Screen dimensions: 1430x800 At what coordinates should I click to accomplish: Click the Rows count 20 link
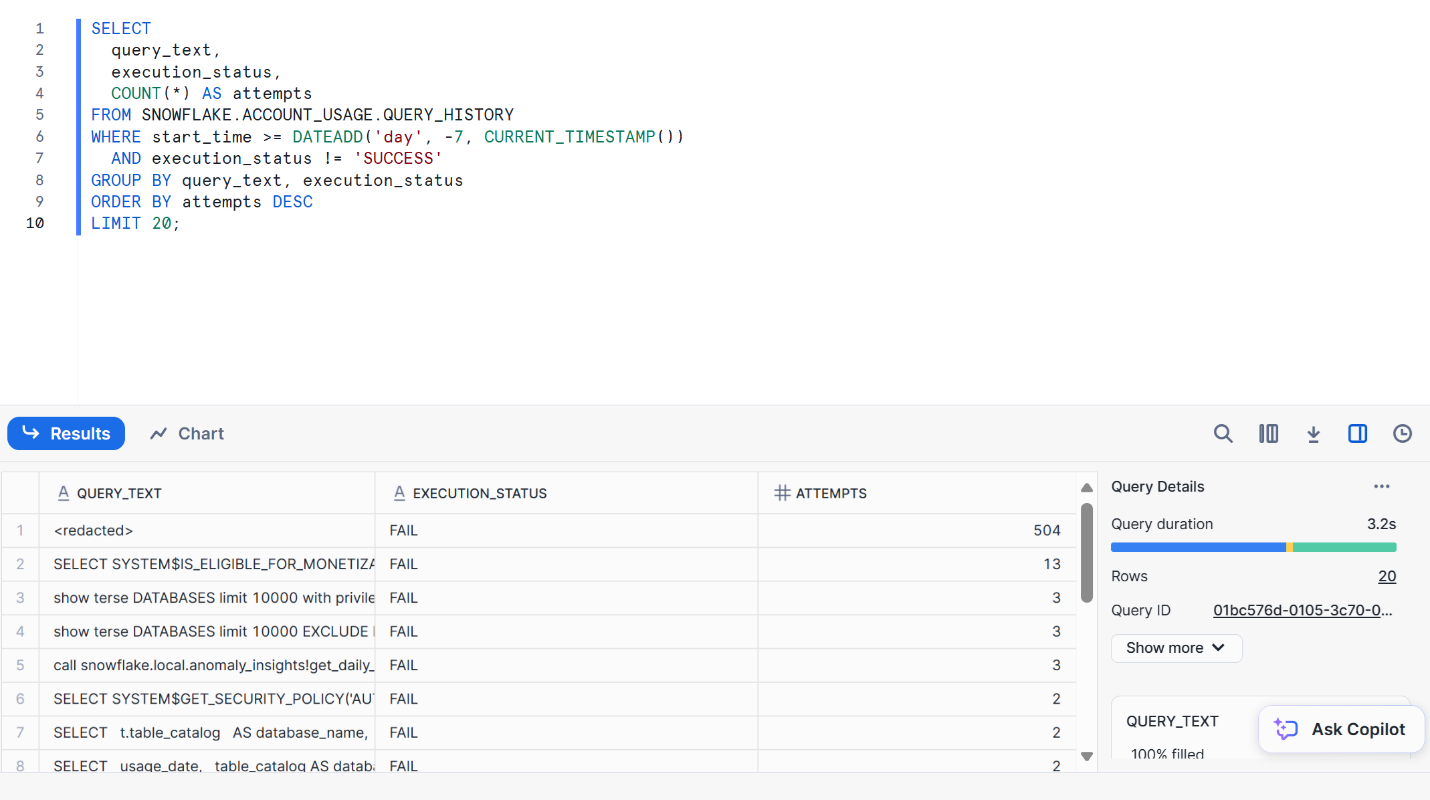tap(1386, 576)
